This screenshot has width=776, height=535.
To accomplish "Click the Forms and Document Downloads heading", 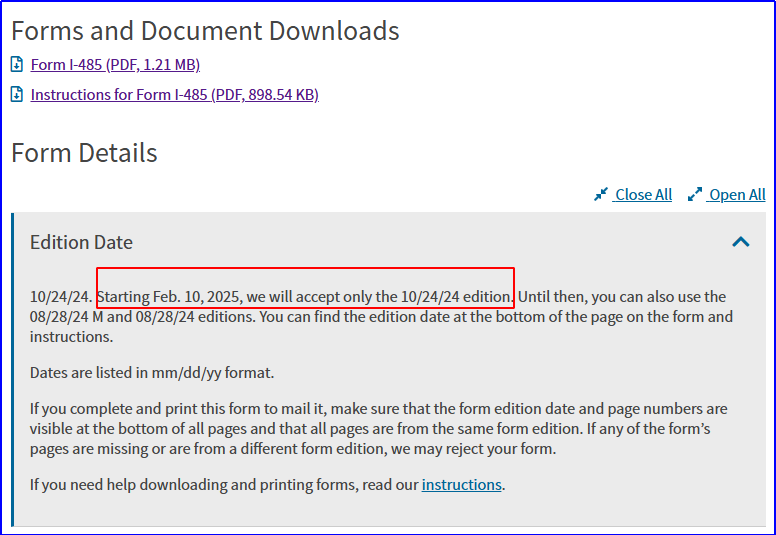I will pyautogui.click(x=205, y=31).
